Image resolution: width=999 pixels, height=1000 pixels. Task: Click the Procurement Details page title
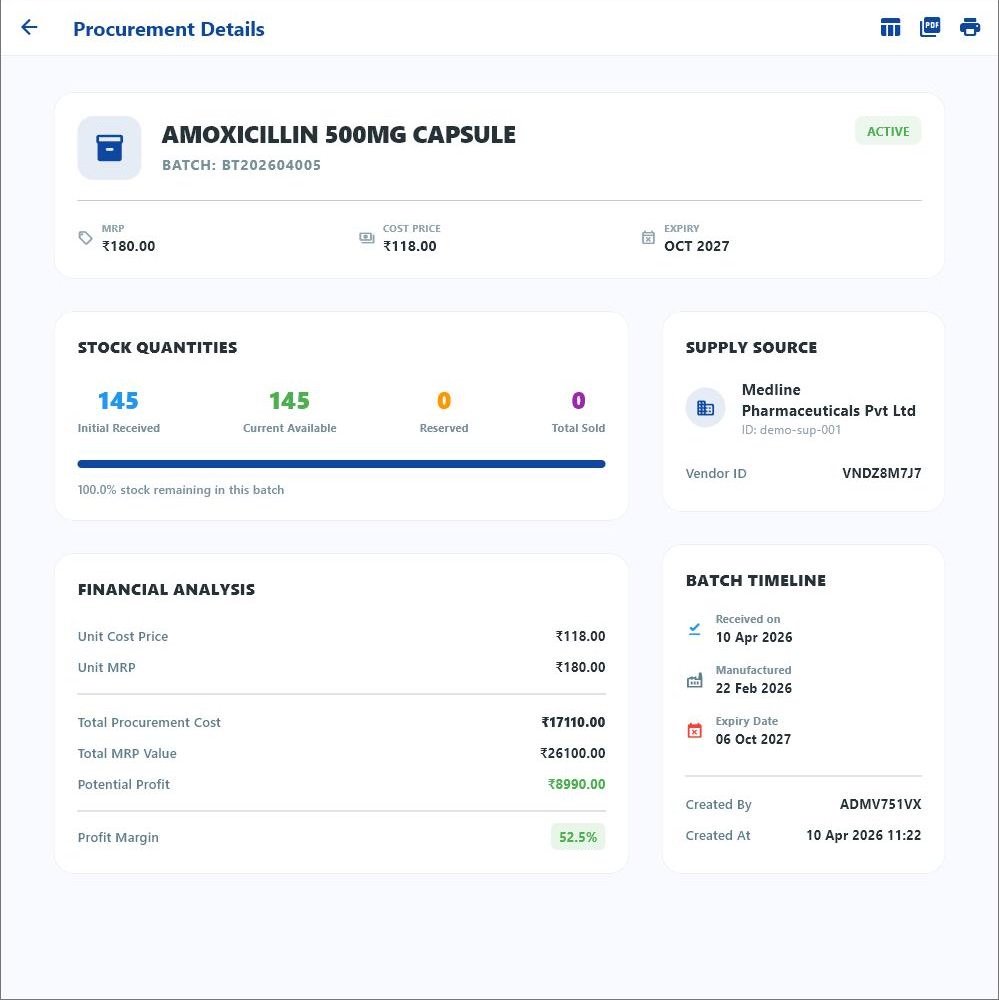click(x=168, y=29)
